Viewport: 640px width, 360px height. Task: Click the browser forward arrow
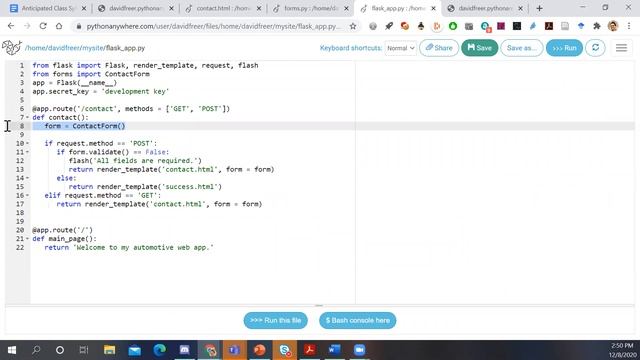click(27, 26)
